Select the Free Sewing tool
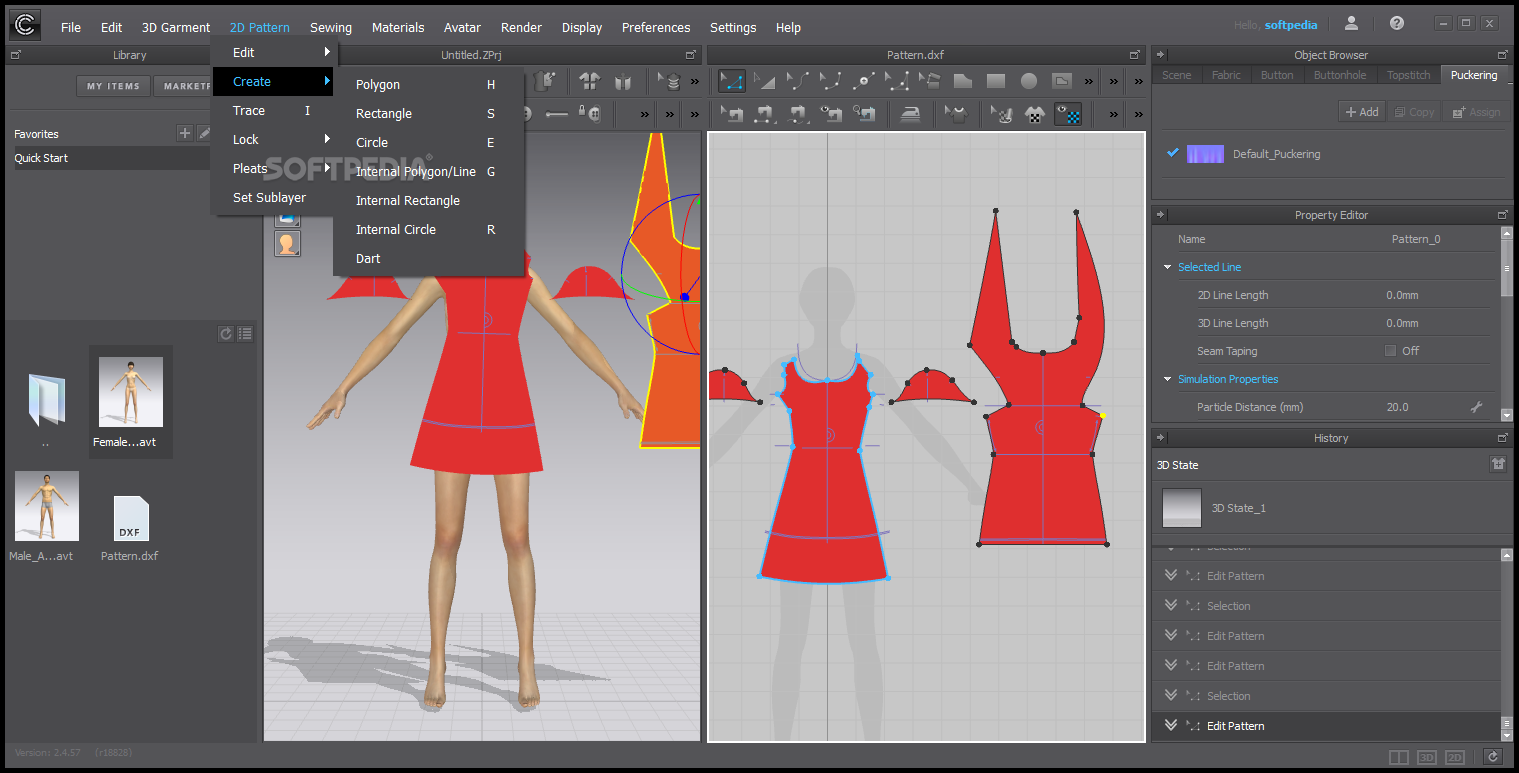This screenshot has height=773, width=1519. pos(797,113)
